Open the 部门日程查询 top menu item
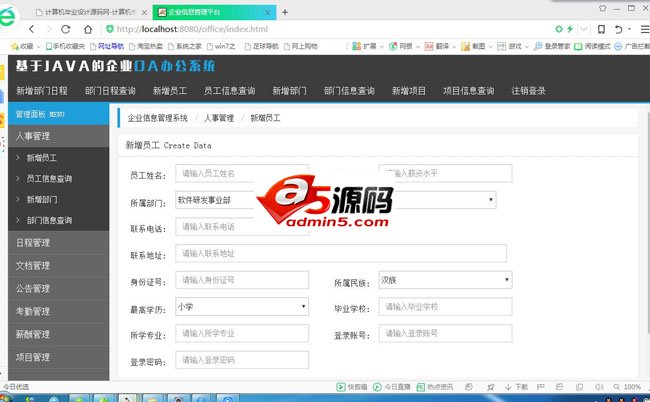 110,91
